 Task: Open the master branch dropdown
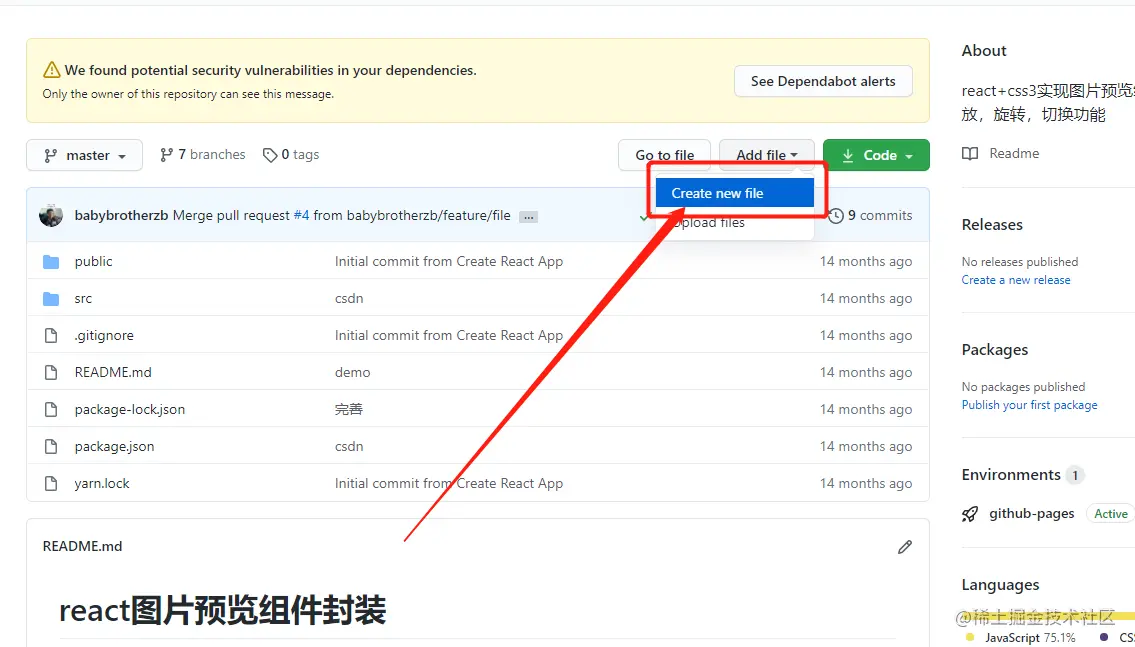pyautogui.click(x=85, y=156)
